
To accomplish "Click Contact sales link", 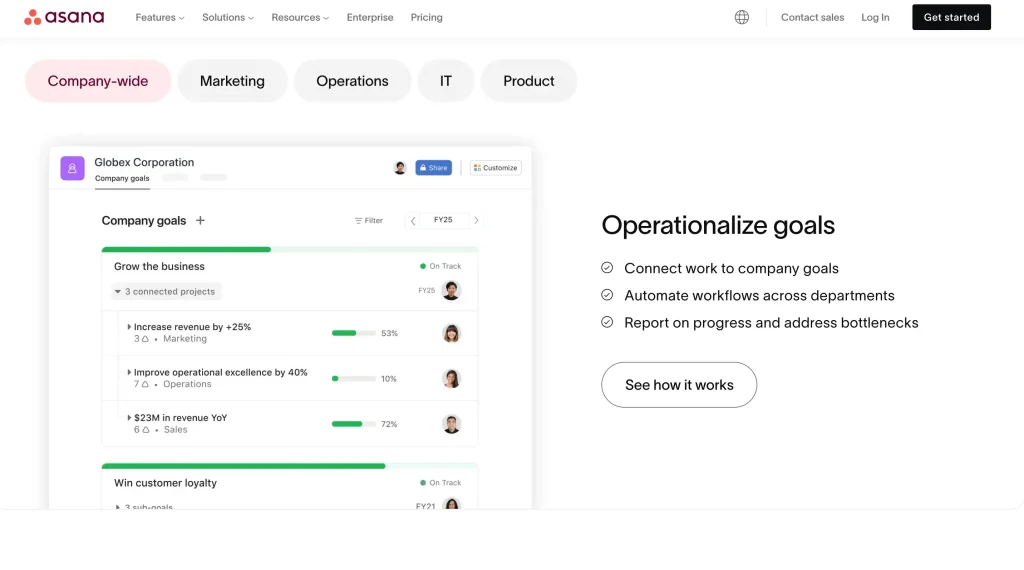I will click(812, 18).
